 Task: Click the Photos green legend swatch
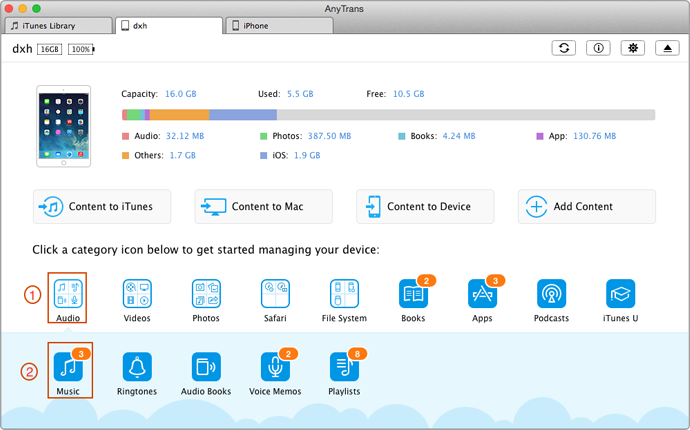pos(264,136)
